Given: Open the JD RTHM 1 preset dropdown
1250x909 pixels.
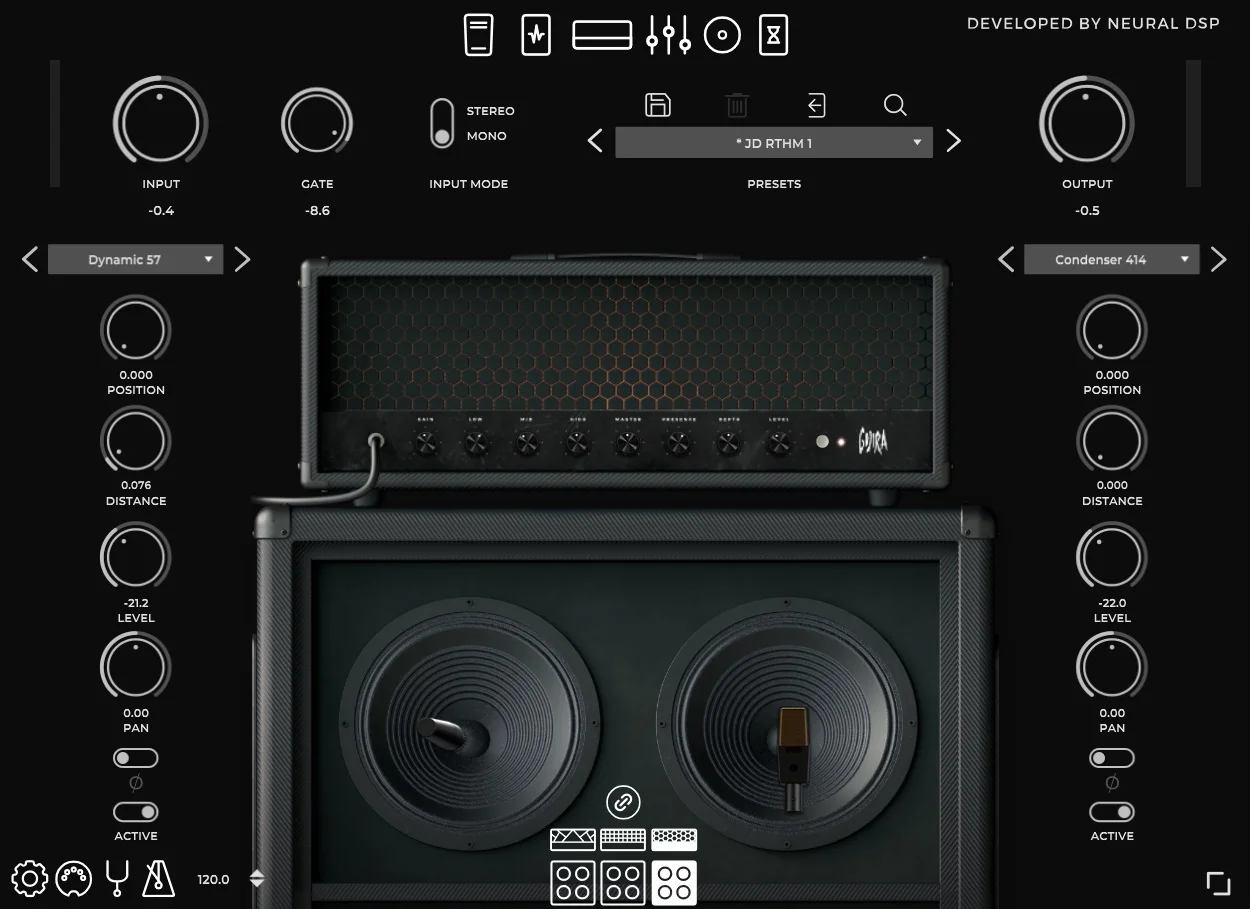Looking at the screenshot, I should click(x=774, y=143).
